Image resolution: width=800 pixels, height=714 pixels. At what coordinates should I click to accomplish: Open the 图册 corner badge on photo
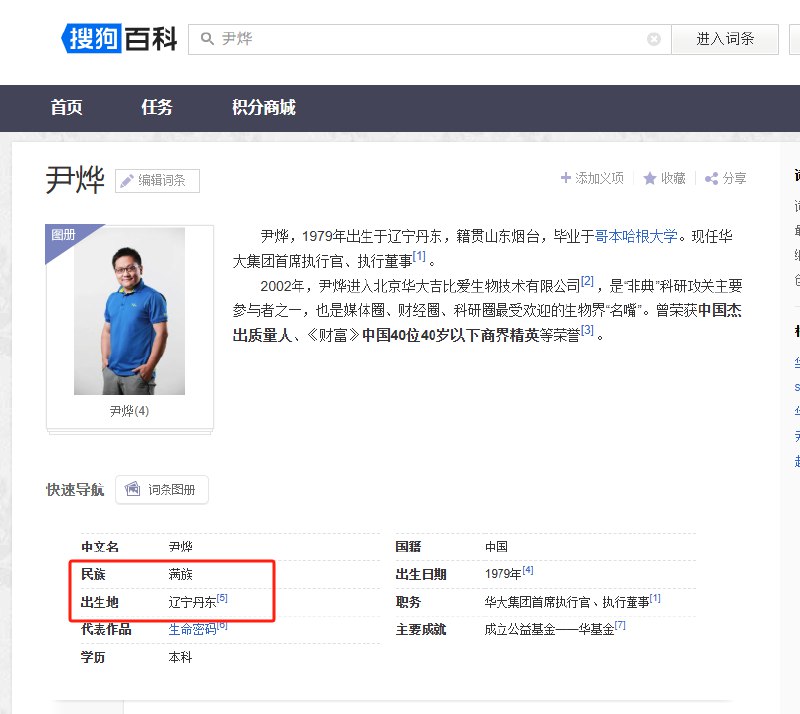tap(63, 235)
